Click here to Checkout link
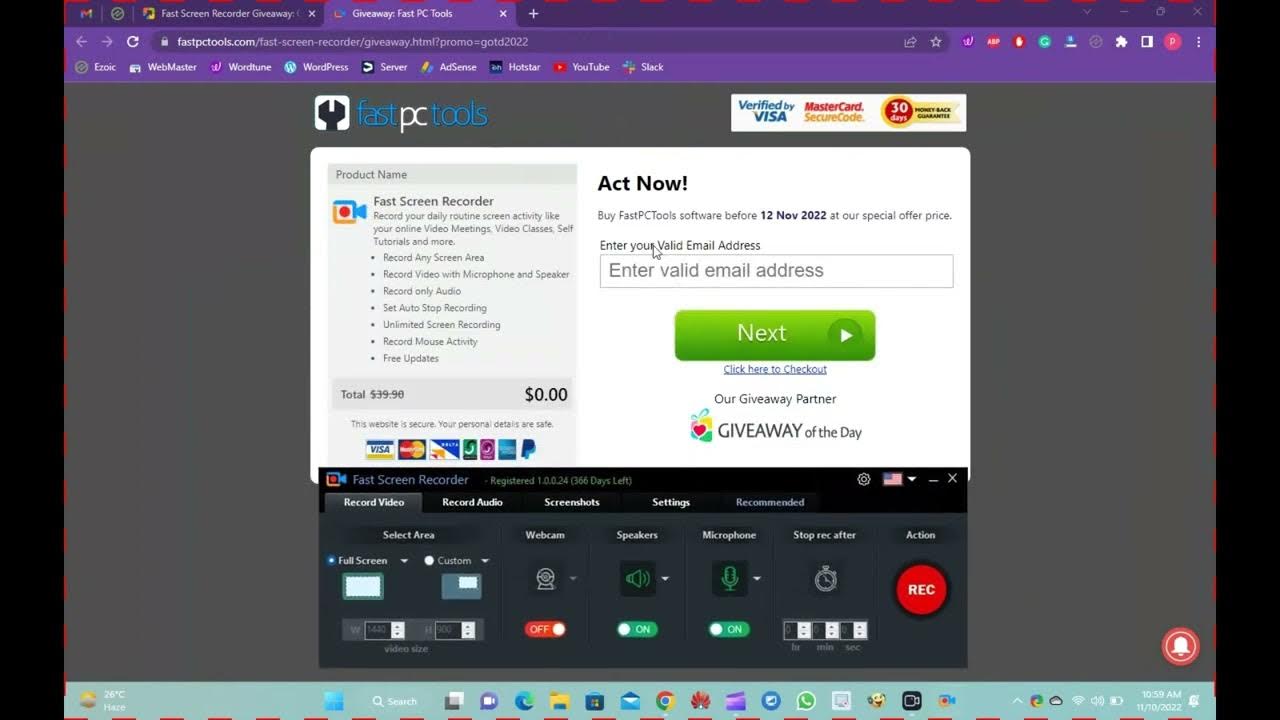Image resolution: width=1280 pixels, height=720 pixels. pyautogui.click(x=775, y=369)
